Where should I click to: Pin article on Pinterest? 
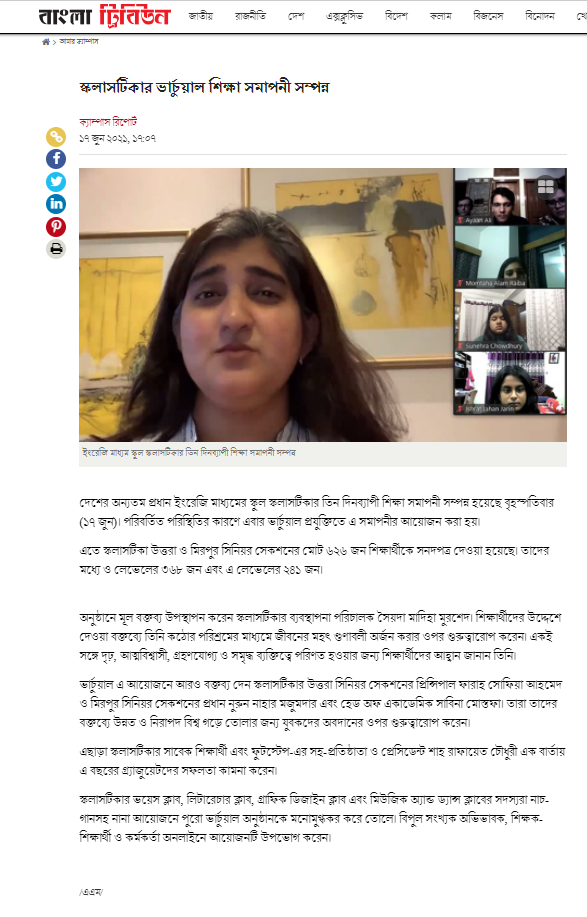56,227
